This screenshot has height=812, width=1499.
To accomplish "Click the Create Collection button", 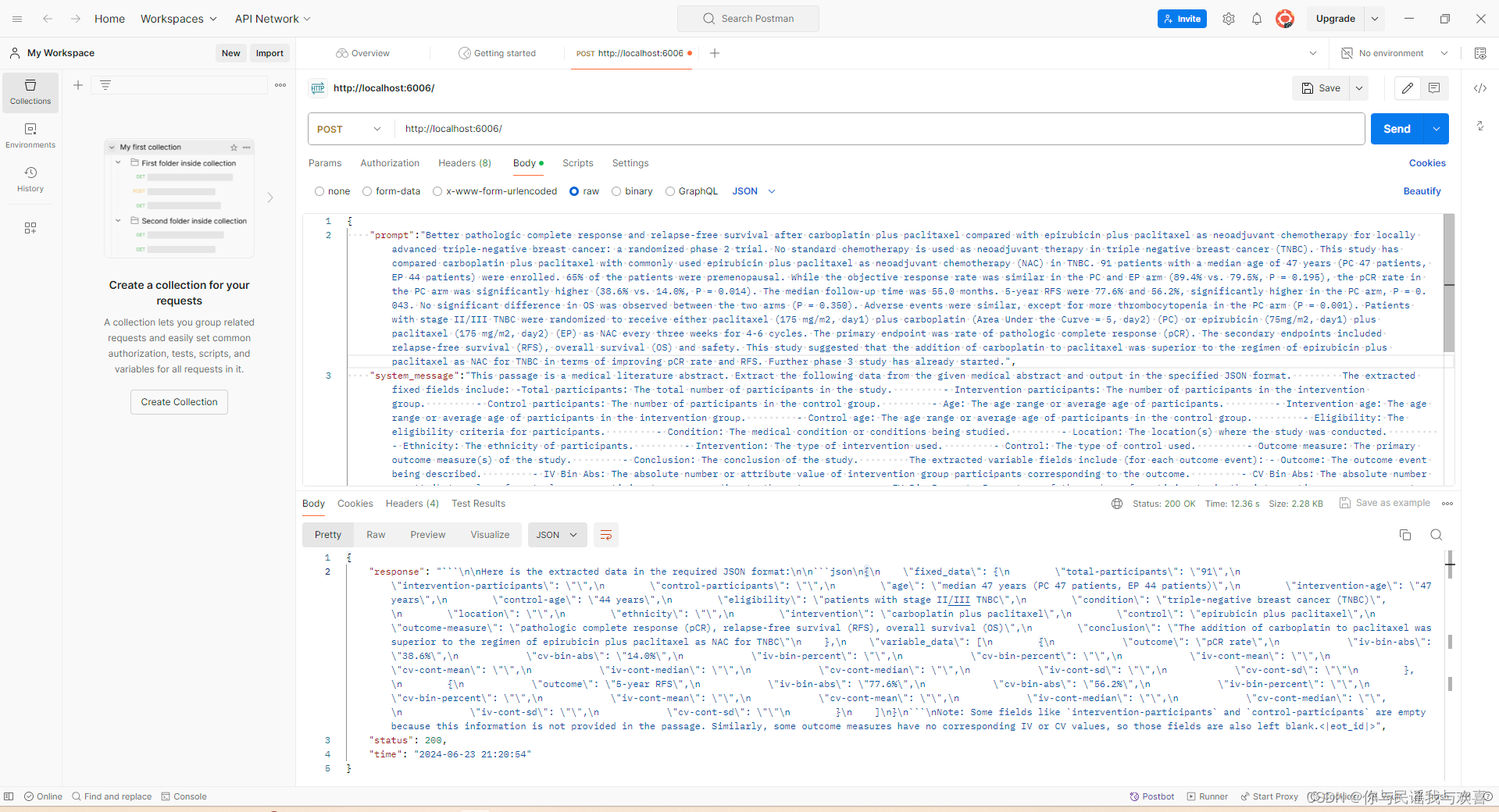I will click(x=180, y=402).
